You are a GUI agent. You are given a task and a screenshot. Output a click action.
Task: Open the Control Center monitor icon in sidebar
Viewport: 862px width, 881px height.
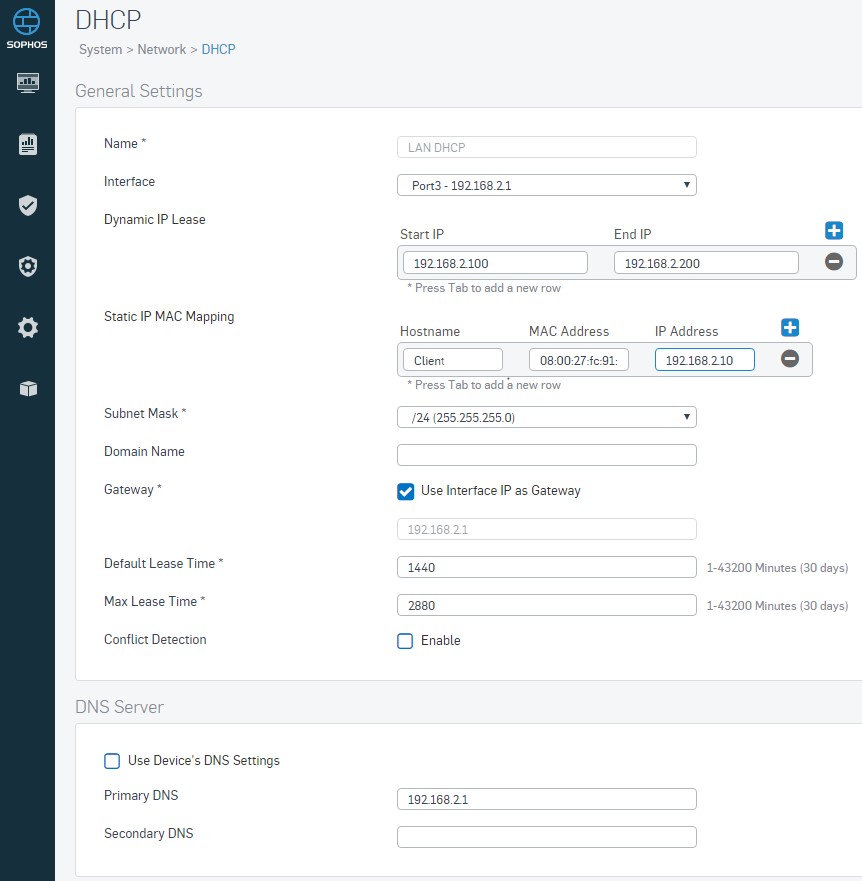(x=28, y=83)
